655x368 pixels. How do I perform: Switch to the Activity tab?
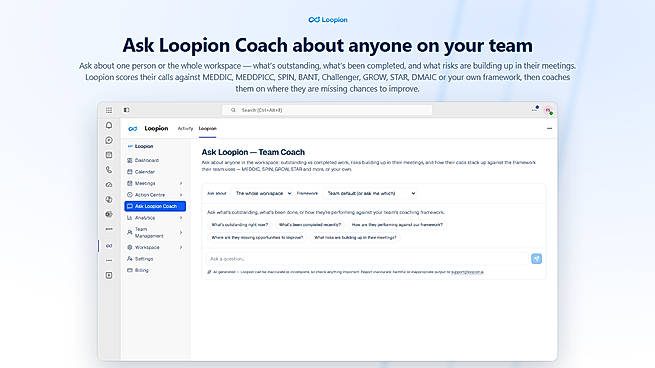pos(185,129)
